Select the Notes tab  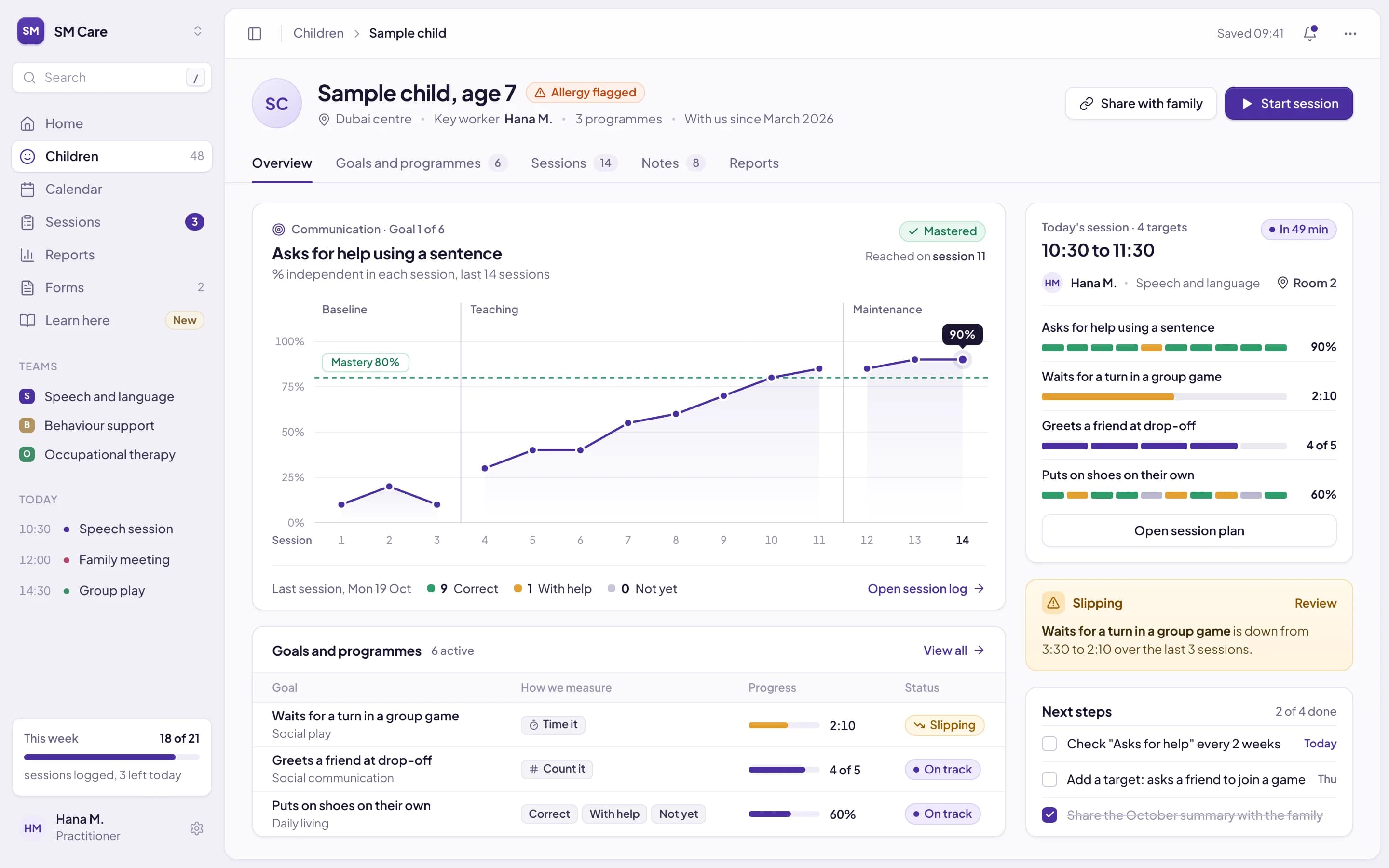tap(673, 163)
